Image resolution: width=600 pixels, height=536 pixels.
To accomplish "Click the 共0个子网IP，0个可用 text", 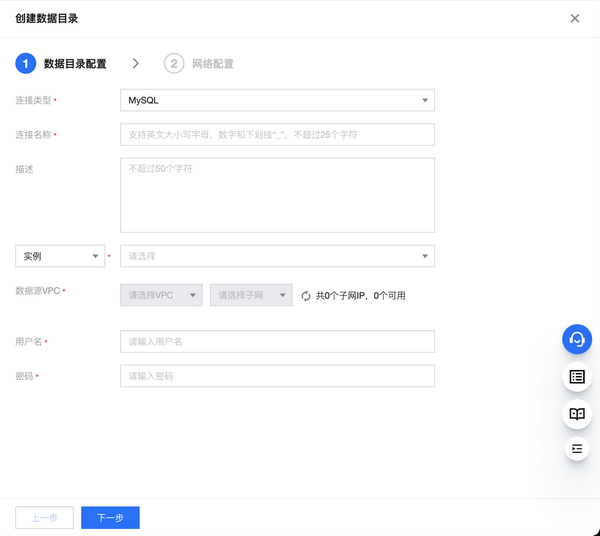I will 360,296.
